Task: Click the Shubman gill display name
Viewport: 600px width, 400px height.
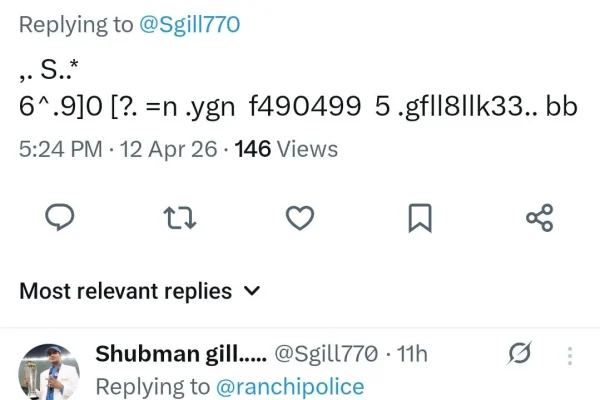Action: [181, 354]
